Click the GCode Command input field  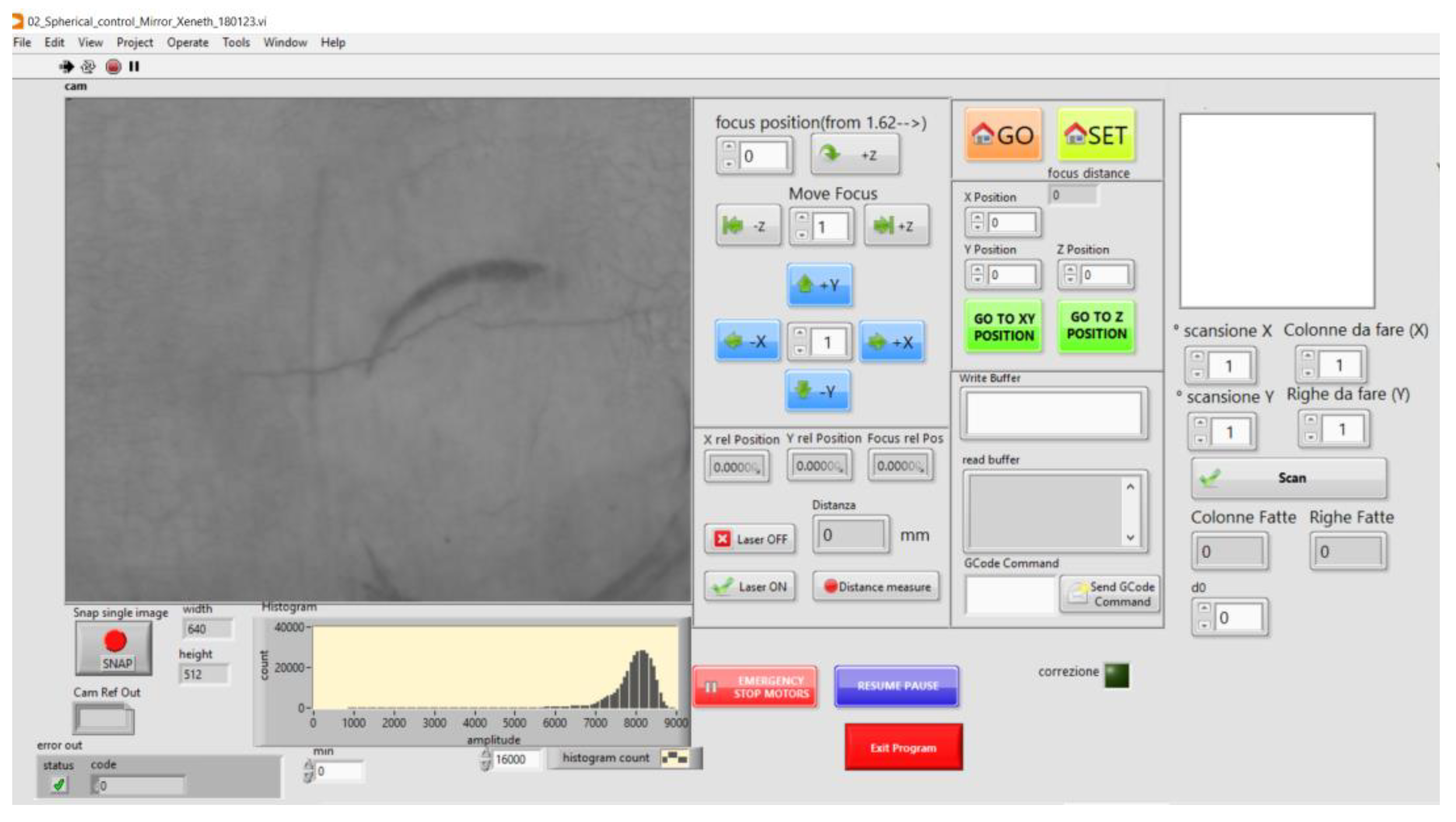click(1009, 594)
